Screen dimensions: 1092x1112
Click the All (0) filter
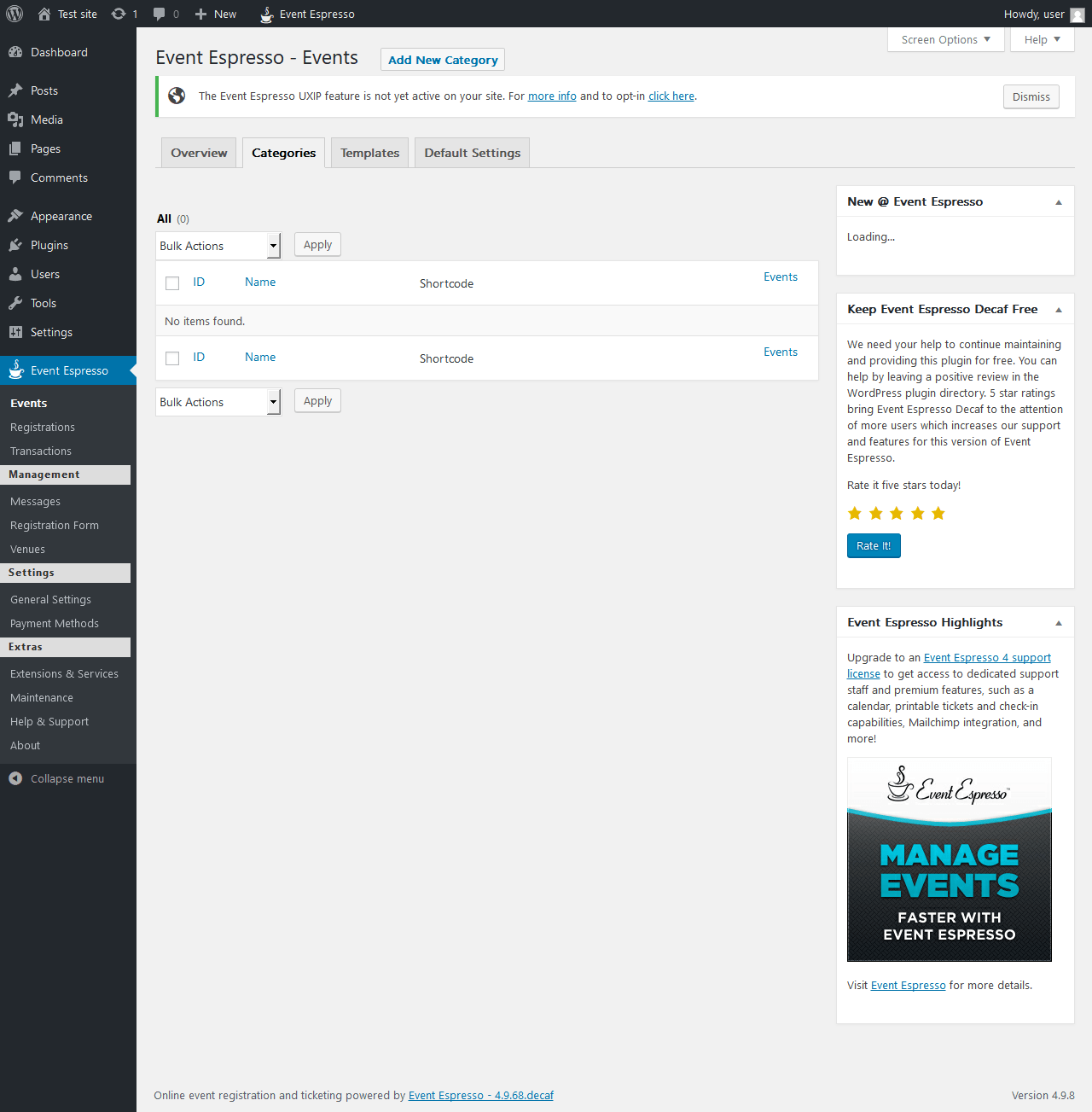173,218
